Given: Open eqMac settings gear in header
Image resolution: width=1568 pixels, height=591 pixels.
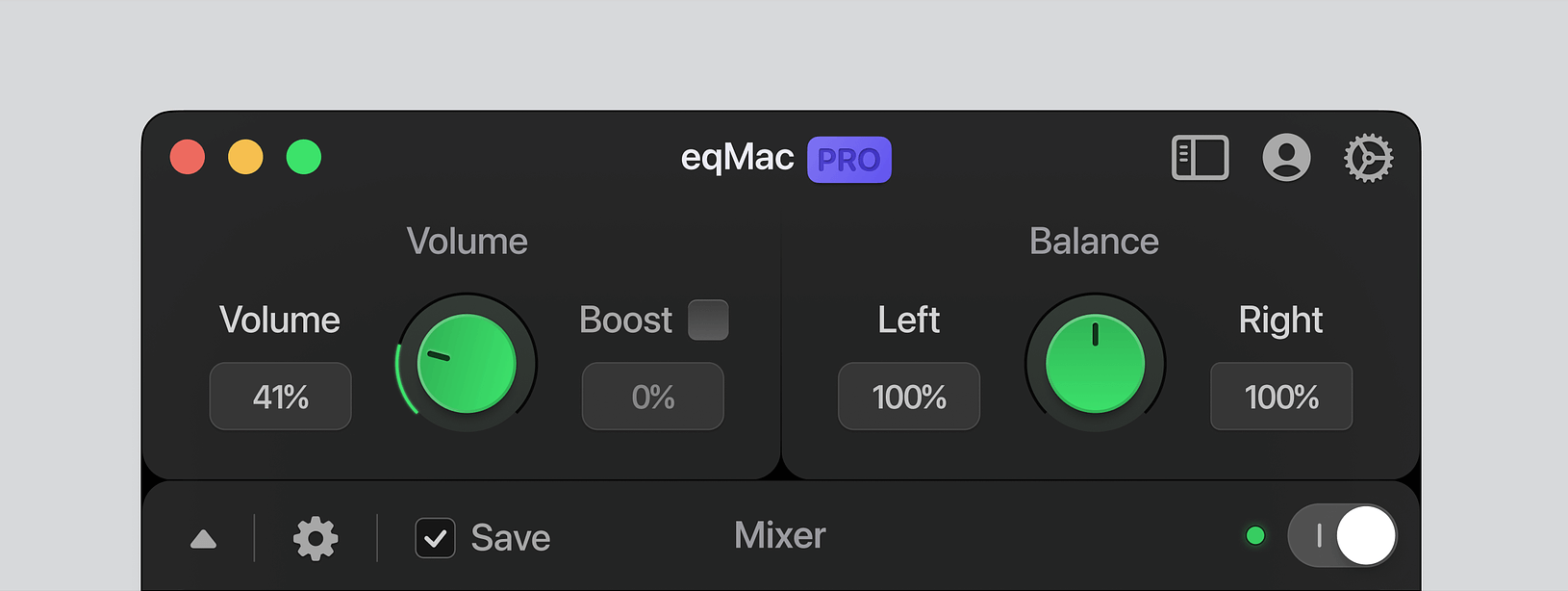Looking at the screenshot, I should coord(1368,158).
